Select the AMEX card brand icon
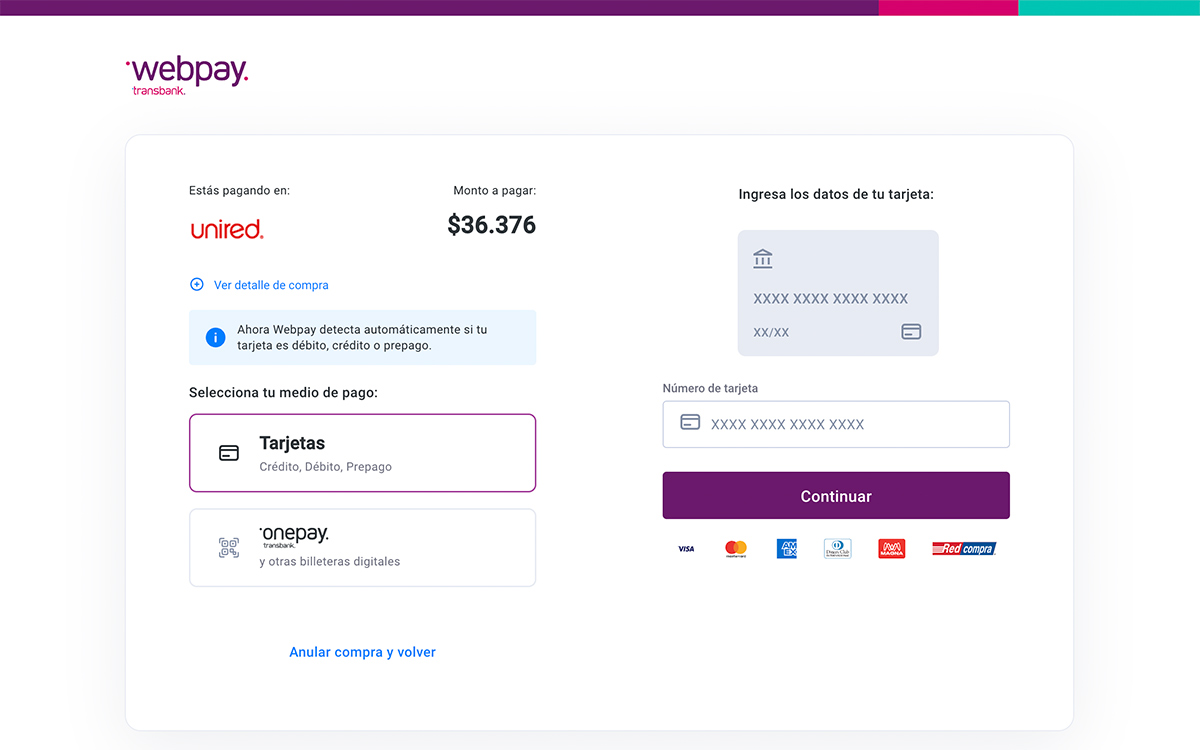 787,548
